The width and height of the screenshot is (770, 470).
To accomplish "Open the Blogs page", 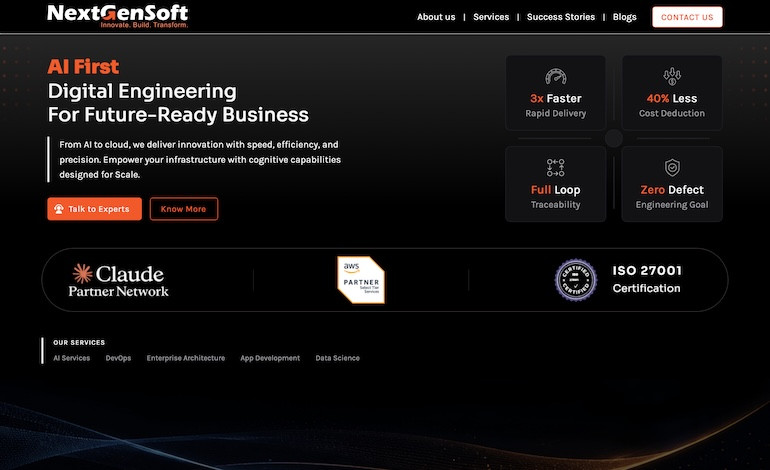I will click(x=625, y=17).
